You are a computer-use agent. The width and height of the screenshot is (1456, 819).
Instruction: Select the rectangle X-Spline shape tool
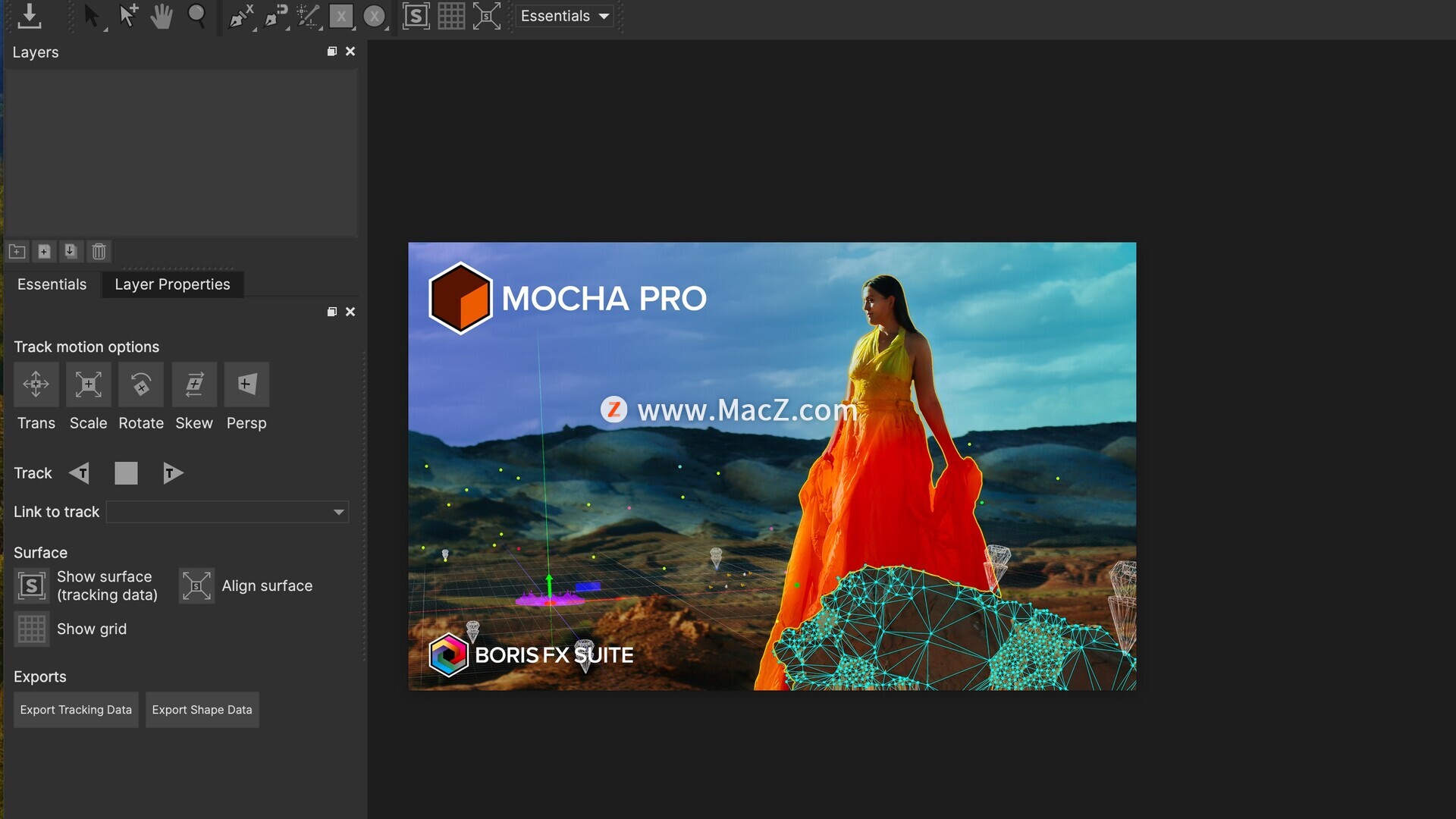tap(341, 16)
